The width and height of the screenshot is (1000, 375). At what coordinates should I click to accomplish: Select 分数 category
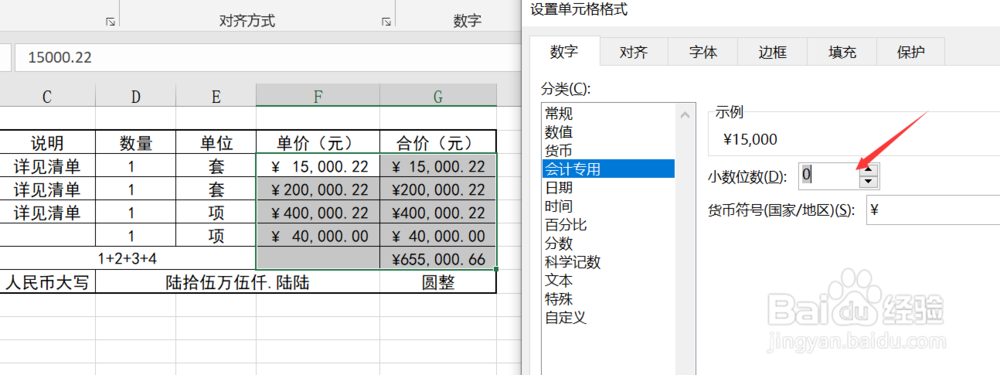pyautogui.click(x=608, y=243)
